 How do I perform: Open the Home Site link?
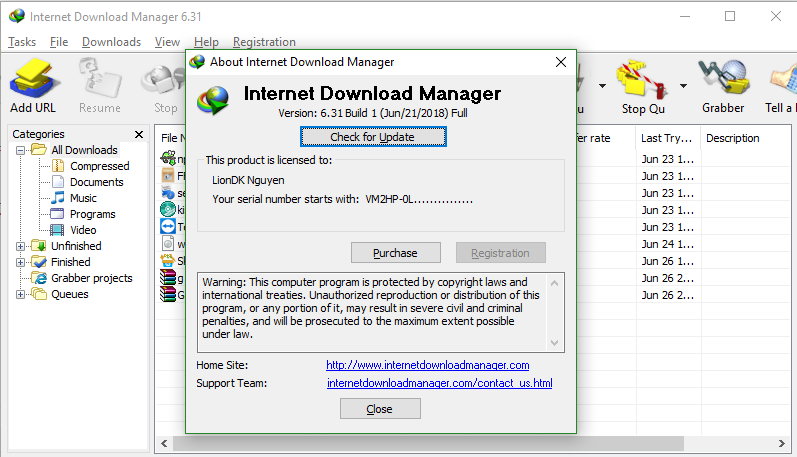pyautogui.click(x=427, y=365)
